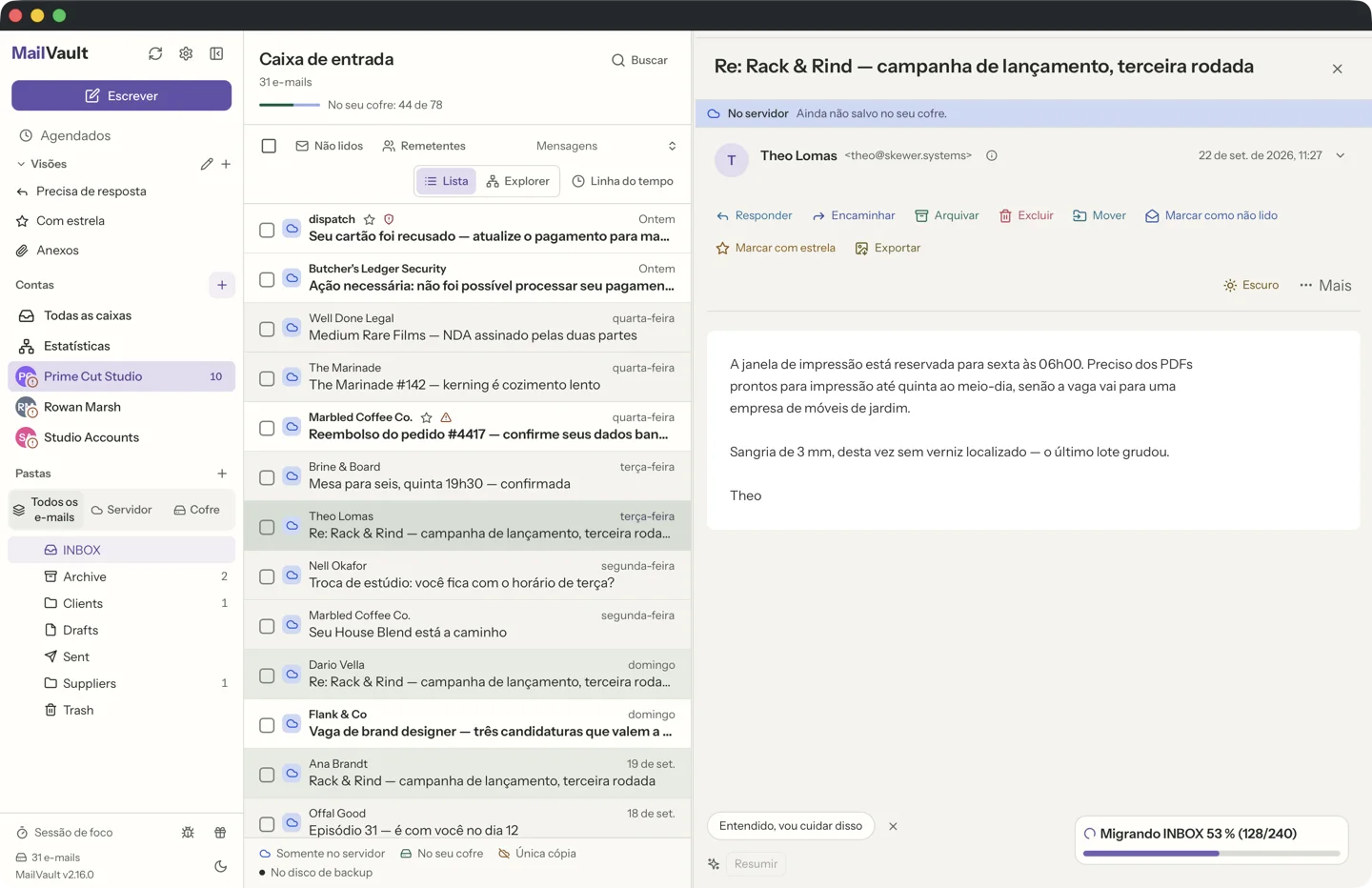Click the refresh sync icon beside MailVault
Image resolution: width=1372 pixels, height=888 pixels.
[x=155, y=53]
